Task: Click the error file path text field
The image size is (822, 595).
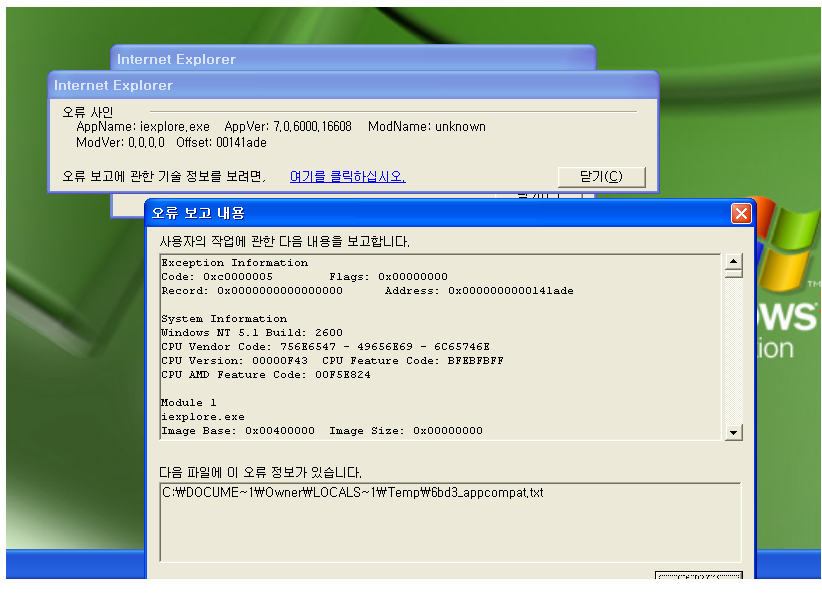Action: coord(450,522)
